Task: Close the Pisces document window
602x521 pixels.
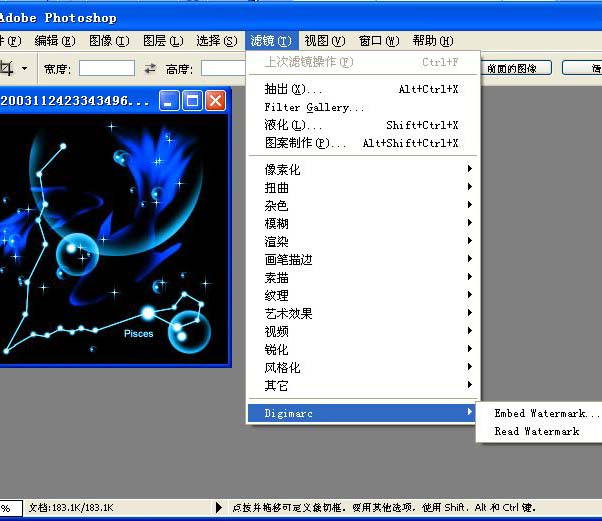Action: click(x=216, y=100)
